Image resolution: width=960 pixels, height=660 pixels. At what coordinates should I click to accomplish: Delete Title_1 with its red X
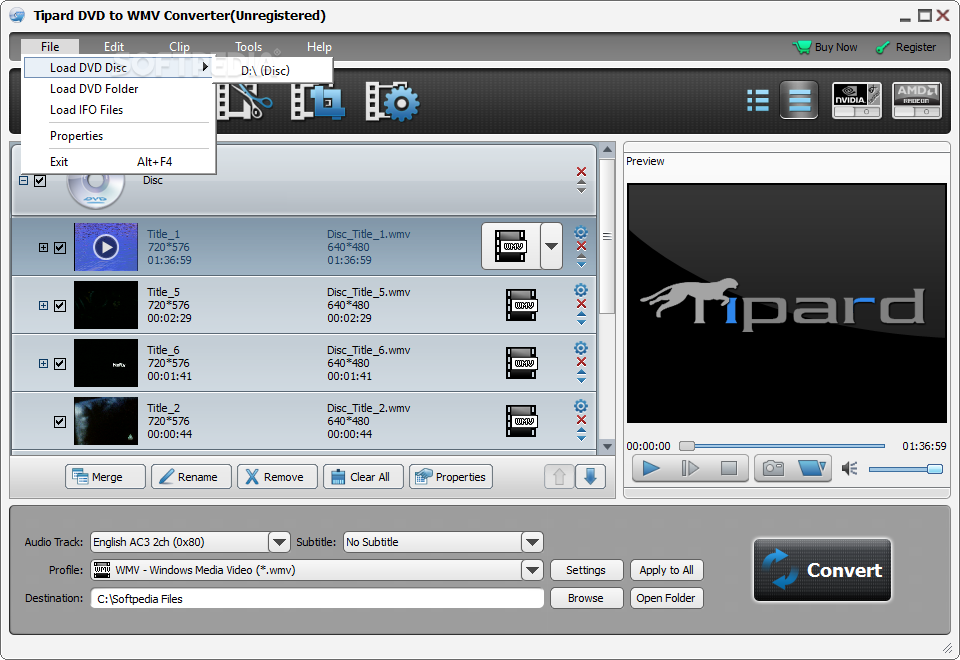(581, 246)
